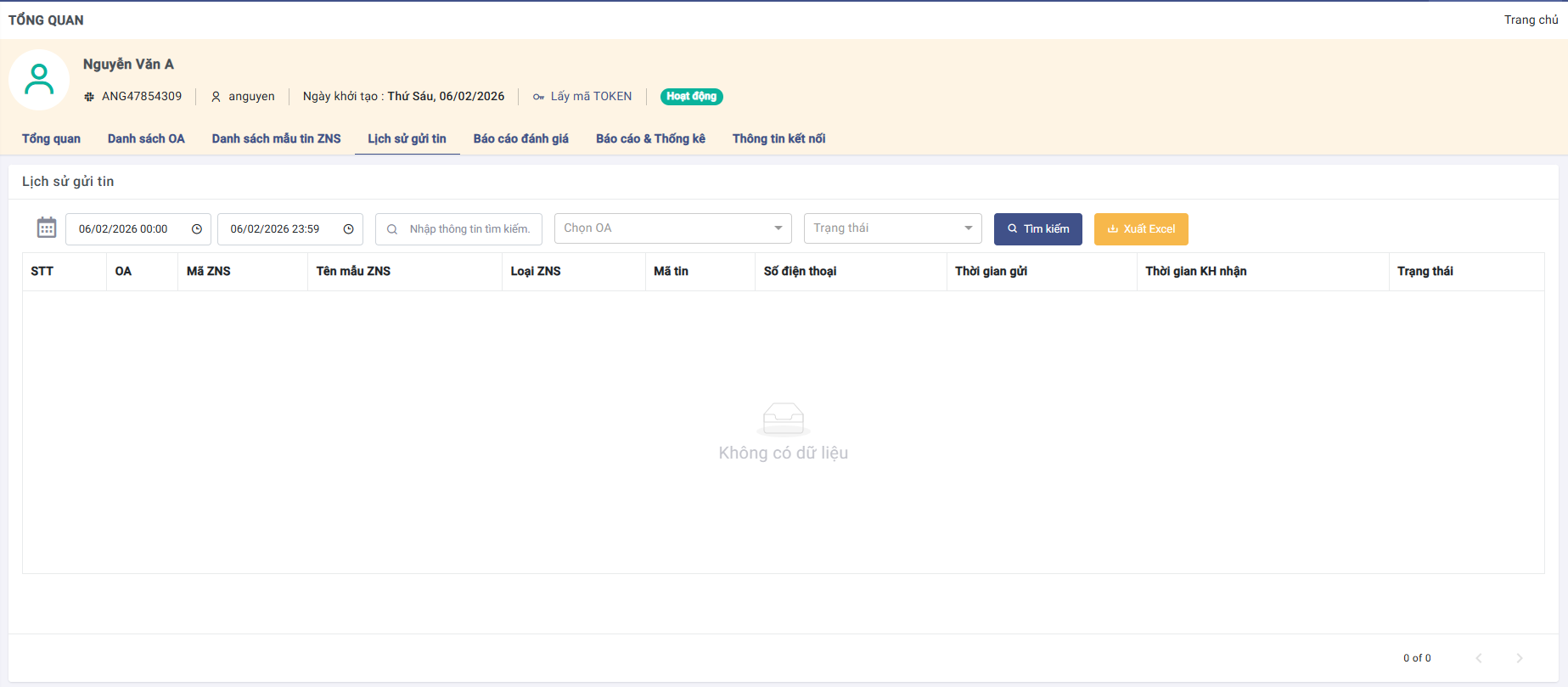Expand the Trạng thái filter dropdown
This screenshot has width=1568, height=687.
[892, 228]
